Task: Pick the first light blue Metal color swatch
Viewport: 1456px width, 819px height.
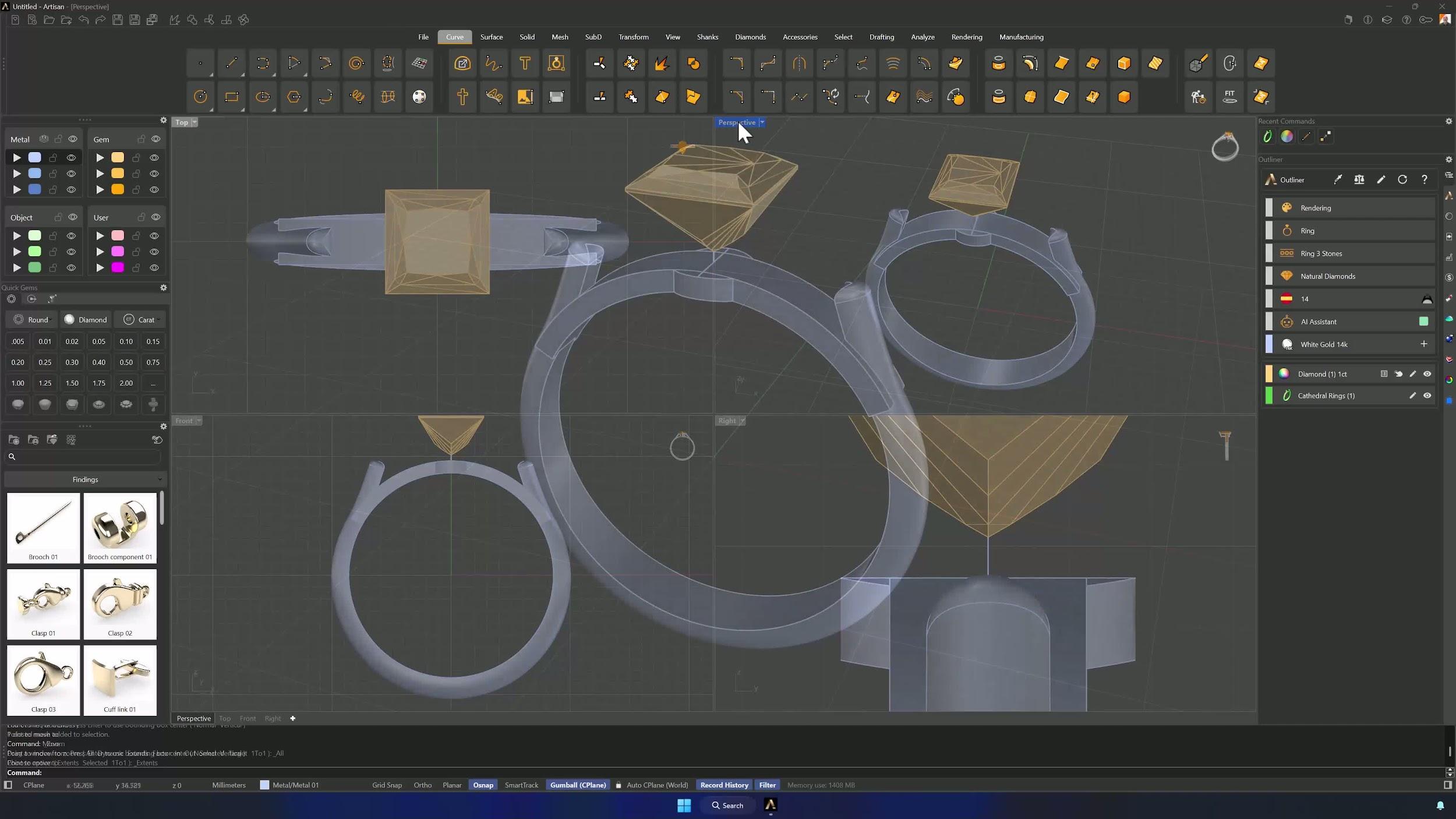Action: tap(35, 158)
